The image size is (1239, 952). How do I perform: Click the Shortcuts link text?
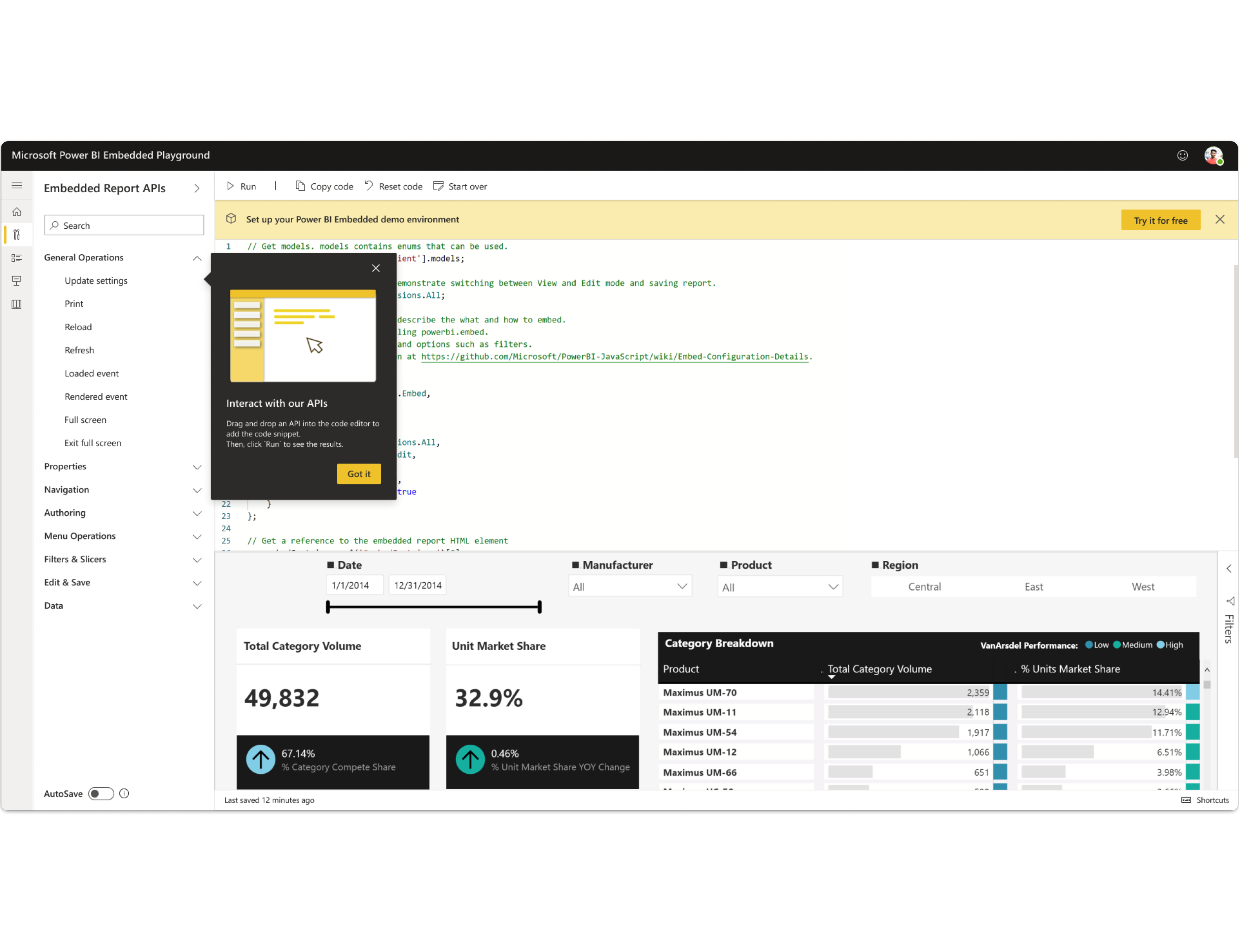coord(1212,800)
